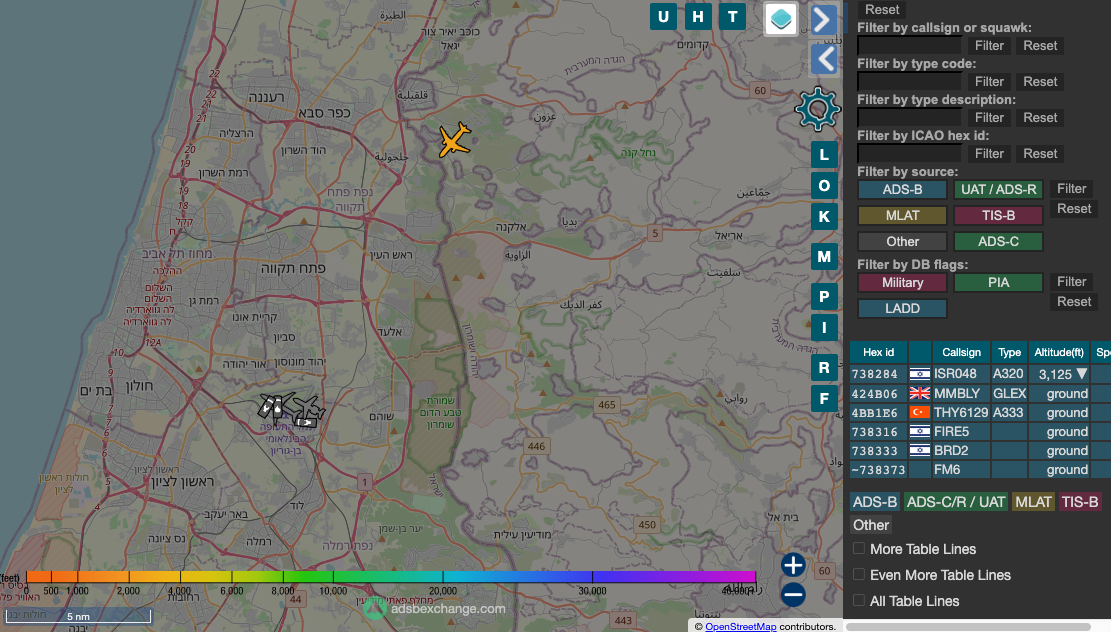
Task: Click the MLAT legend color label
Action: 1033,502
